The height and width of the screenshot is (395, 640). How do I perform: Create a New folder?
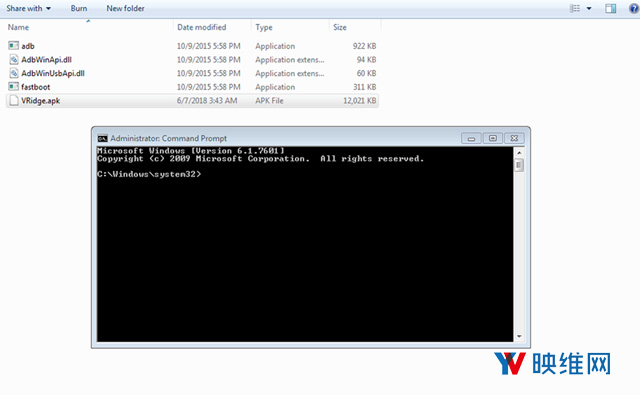tap(125, 8)
